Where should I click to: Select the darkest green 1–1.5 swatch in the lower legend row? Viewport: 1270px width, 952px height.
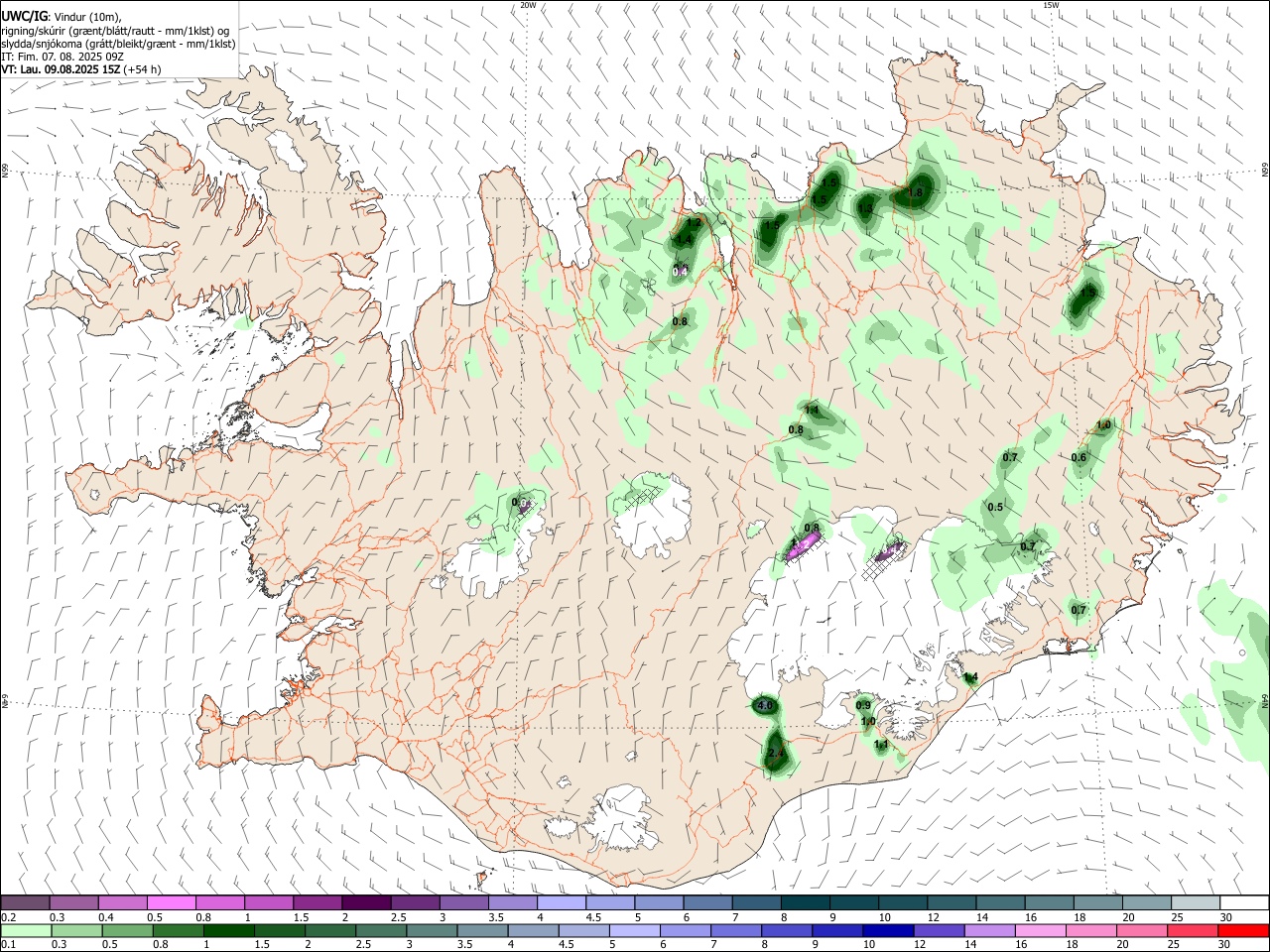point(228,931)
